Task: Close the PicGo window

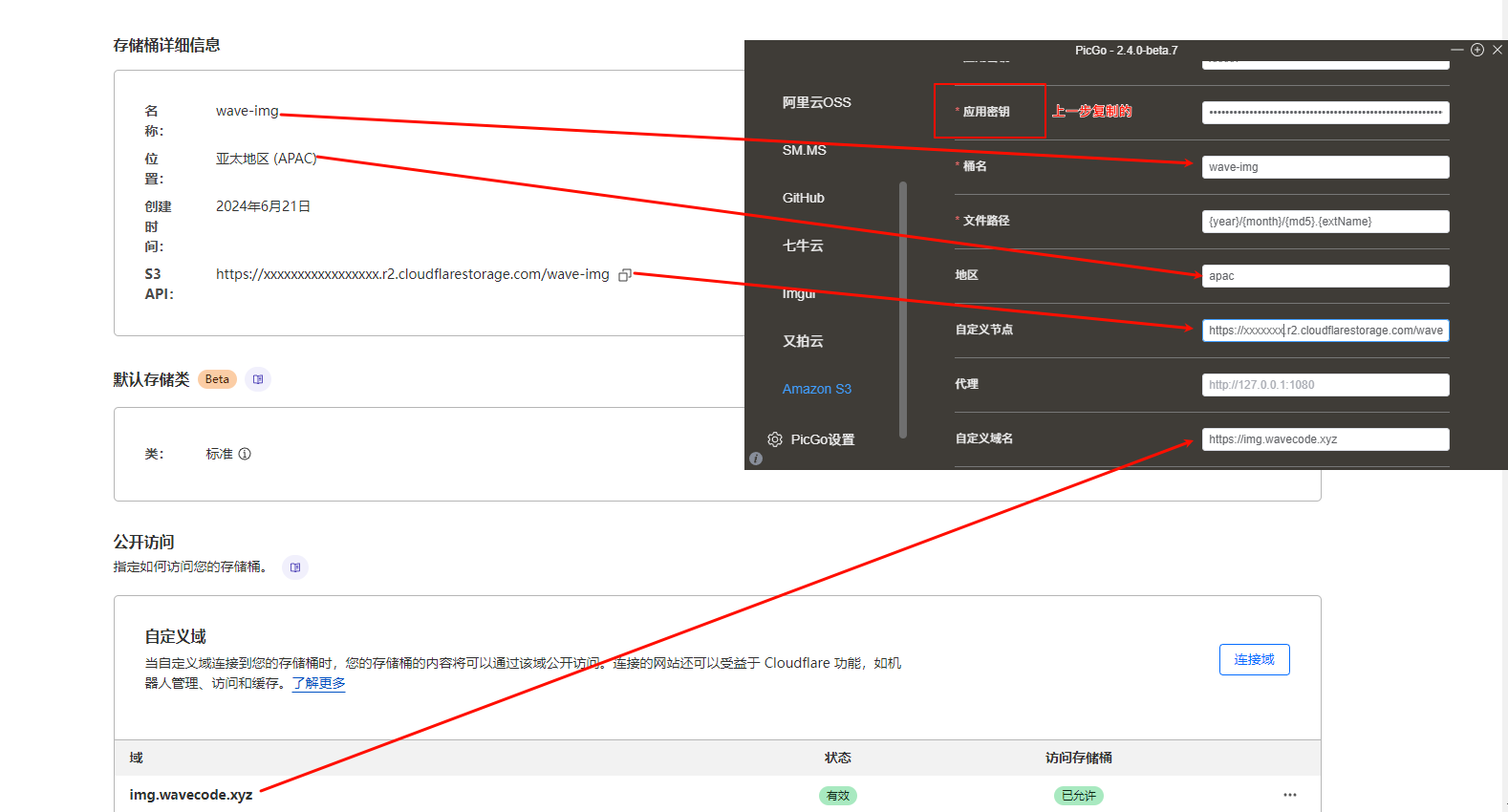Action: point(1497,50)
